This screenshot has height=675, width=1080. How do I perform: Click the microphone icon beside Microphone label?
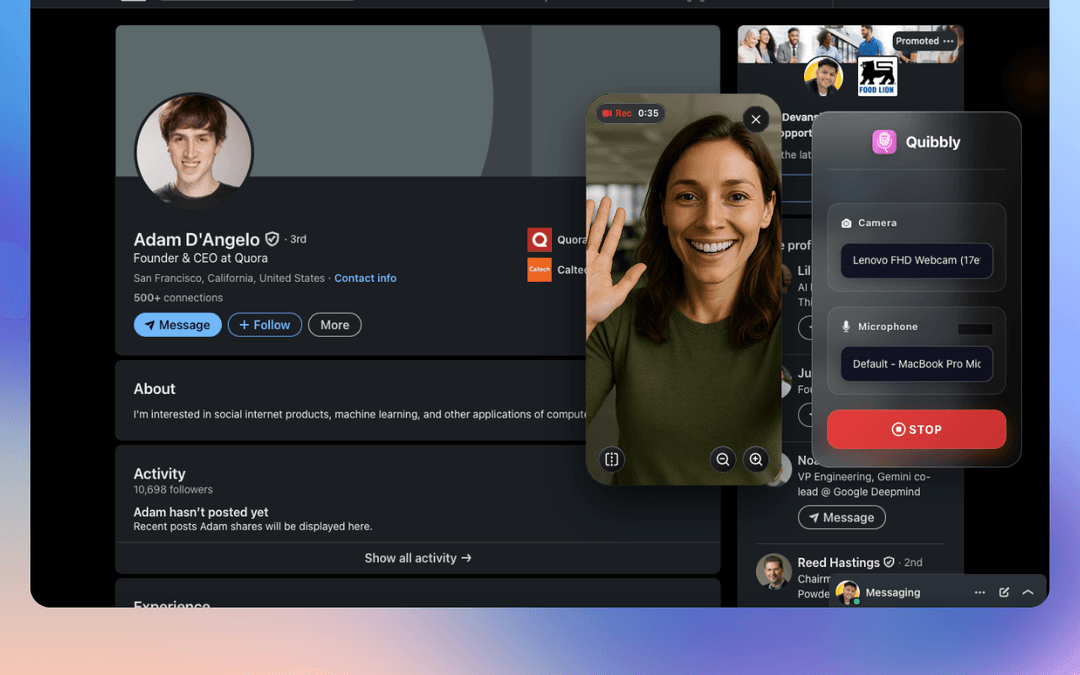(846, 326)
